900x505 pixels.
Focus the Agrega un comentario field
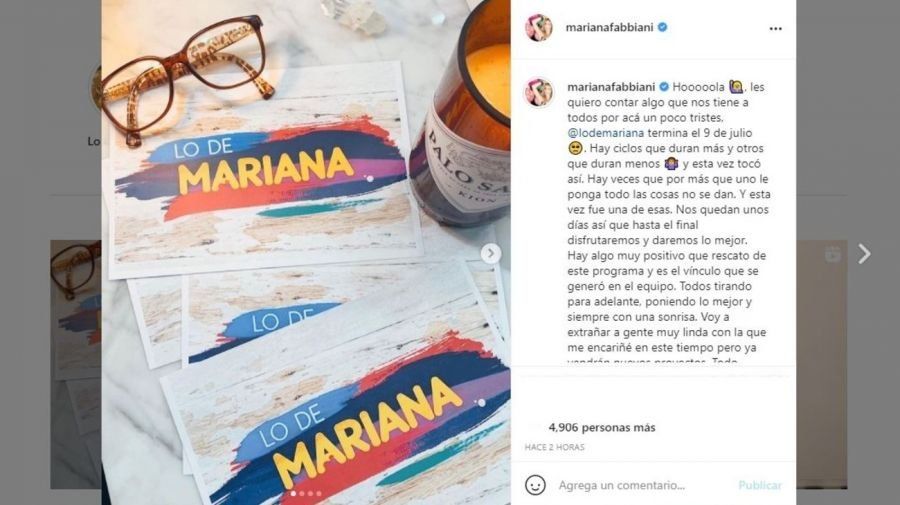643,485
